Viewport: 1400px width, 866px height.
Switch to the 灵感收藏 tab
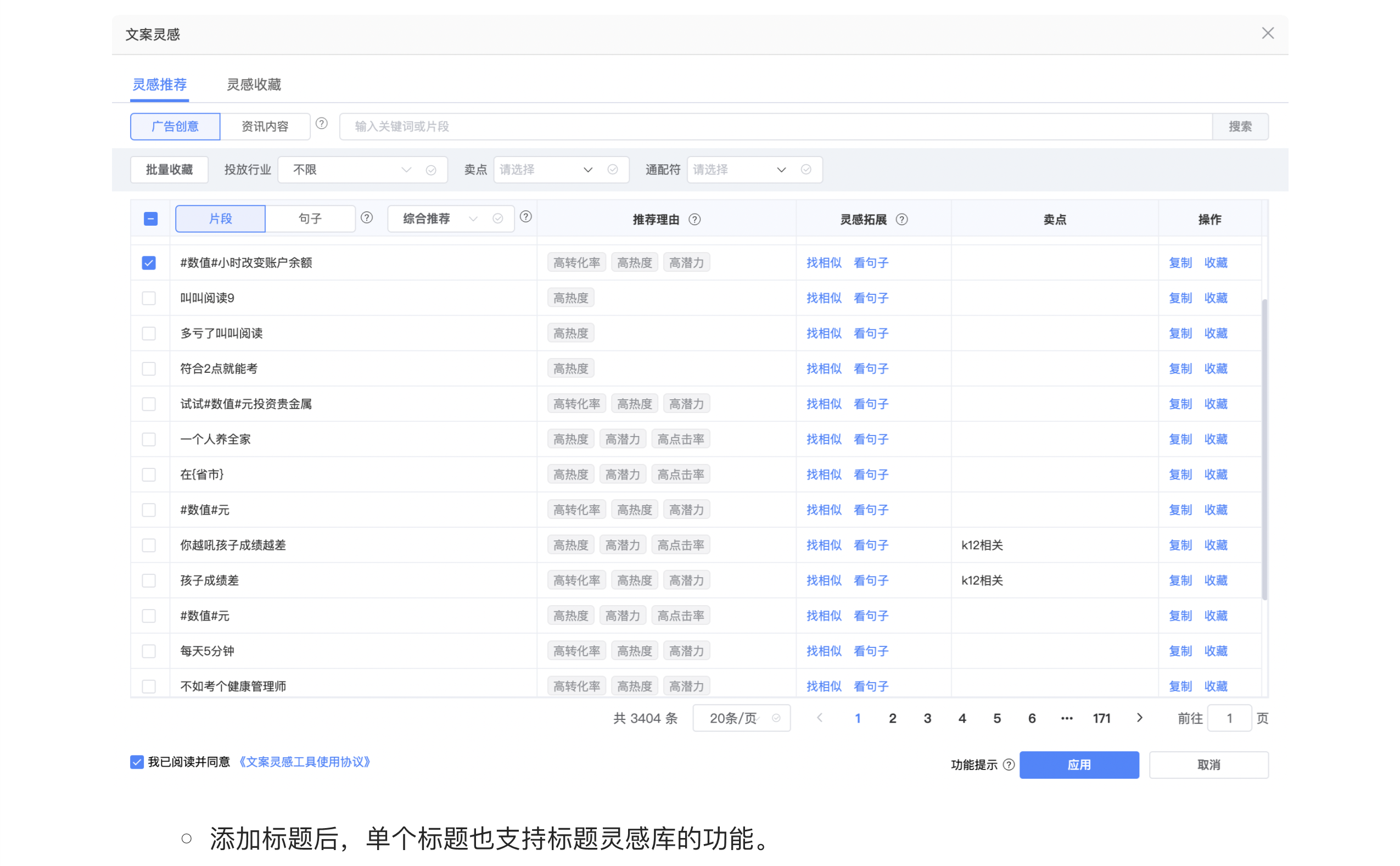click(x=254, y=85)
